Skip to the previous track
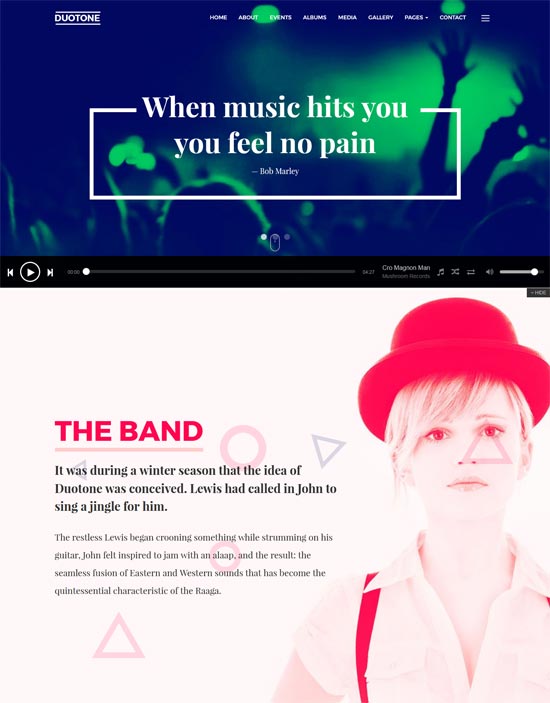This screenshot has width=550, height=703. [10, 272]
